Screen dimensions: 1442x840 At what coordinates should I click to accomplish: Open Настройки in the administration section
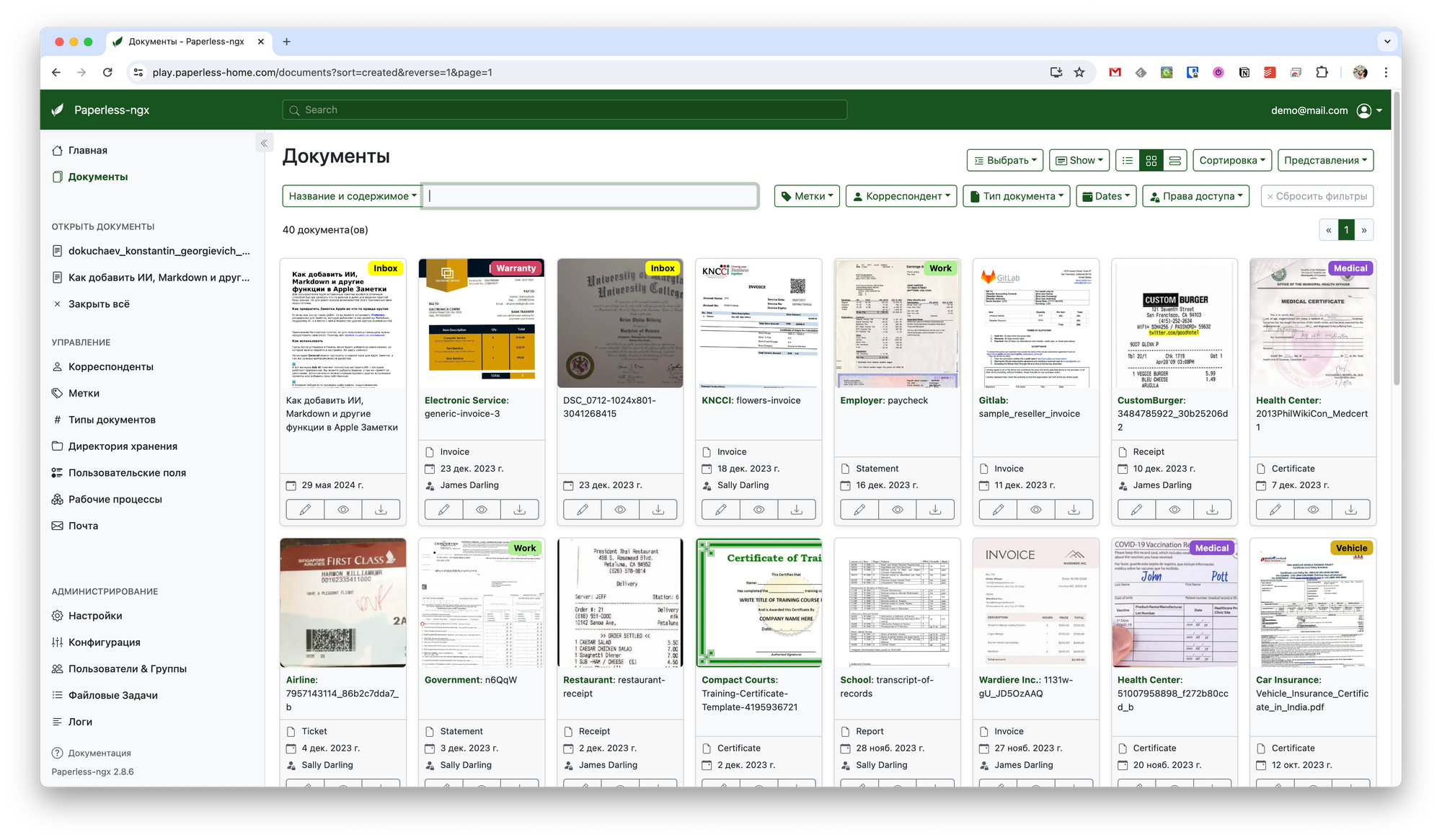click(94, 616)
